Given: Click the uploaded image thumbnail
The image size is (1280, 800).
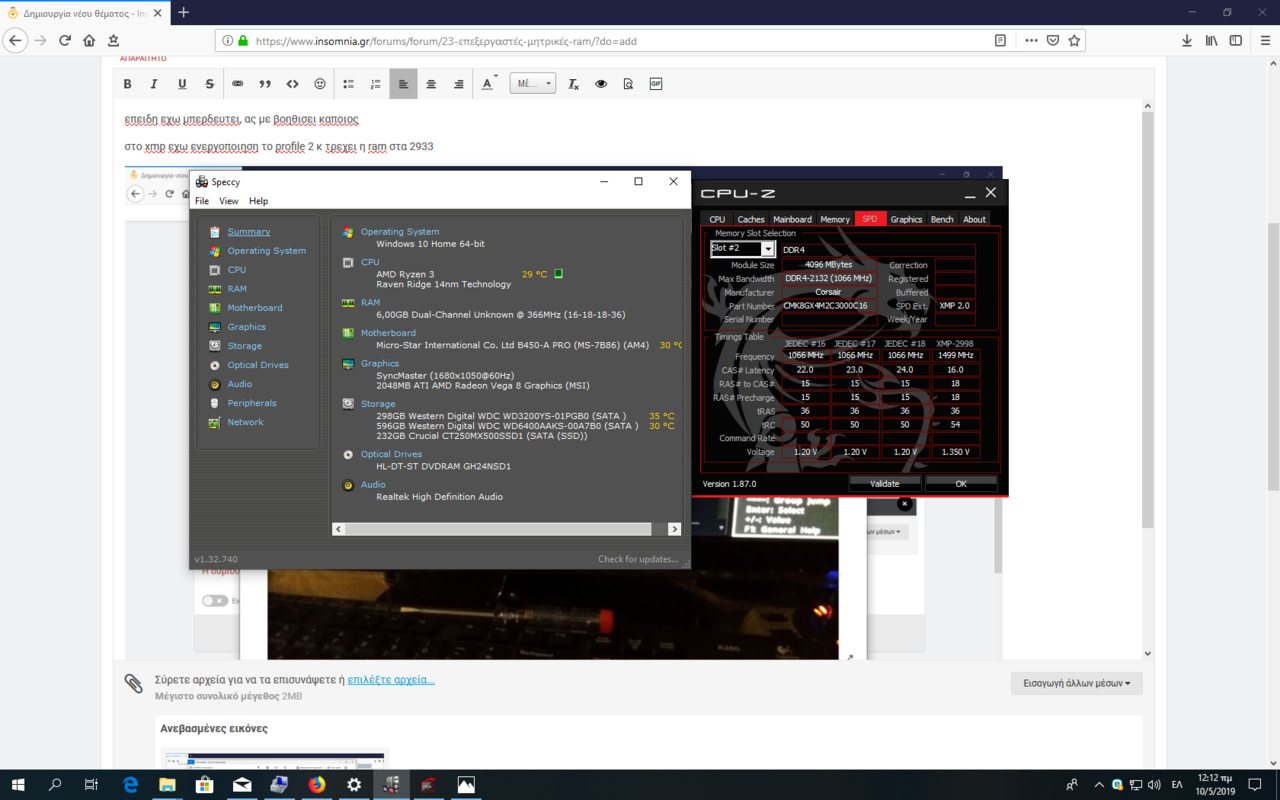Looking at the screenshot, I should 274,760.
